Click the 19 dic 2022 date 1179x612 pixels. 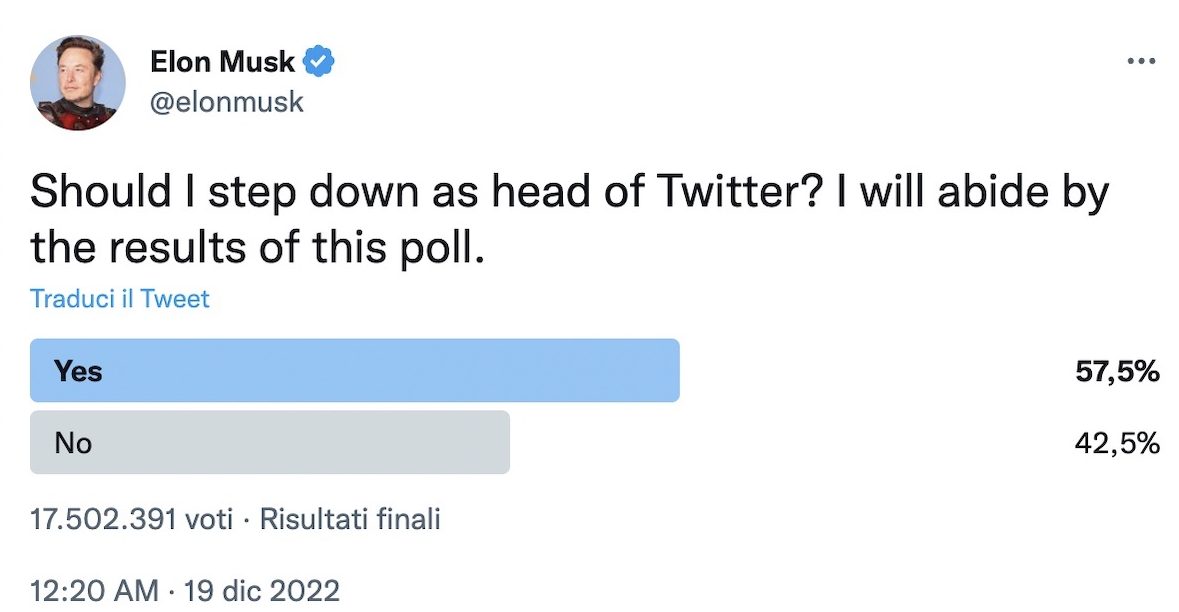click(x=263, y=590)
